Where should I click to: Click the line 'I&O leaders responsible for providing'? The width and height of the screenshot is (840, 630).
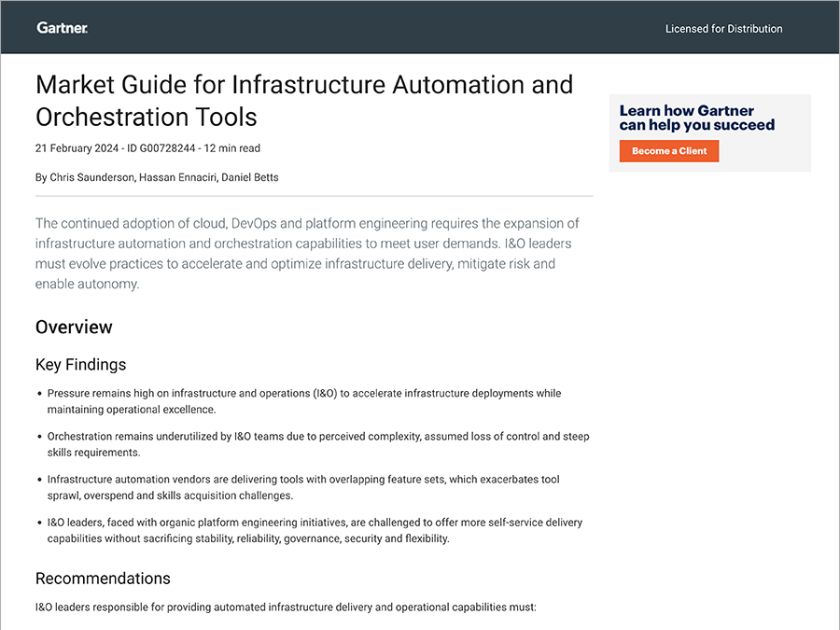286,608
